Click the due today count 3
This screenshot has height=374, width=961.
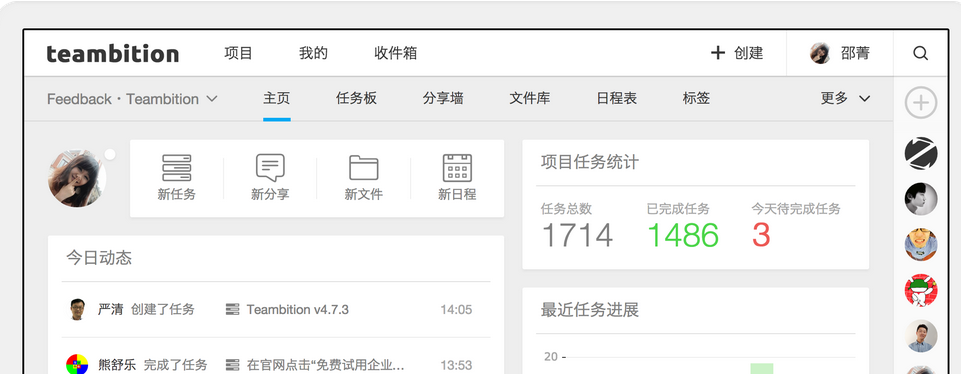[761, 235]
